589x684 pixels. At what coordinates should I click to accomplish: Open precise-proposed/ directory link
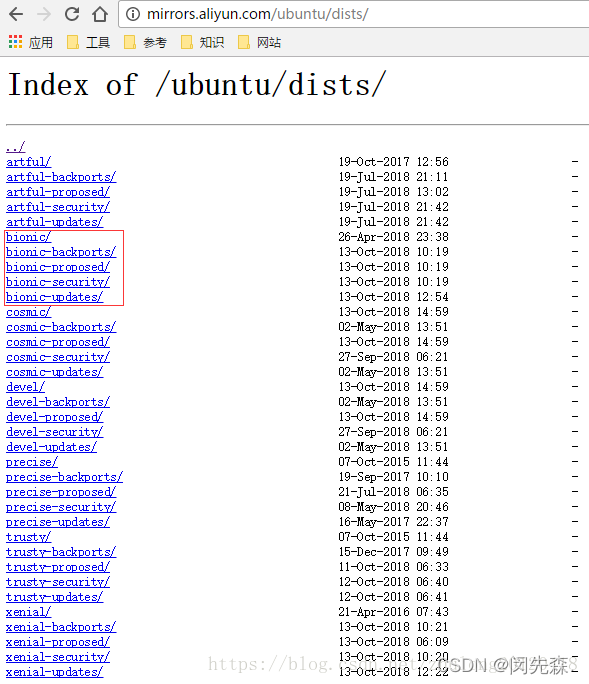pyautogui.click(x=61, y=492)
